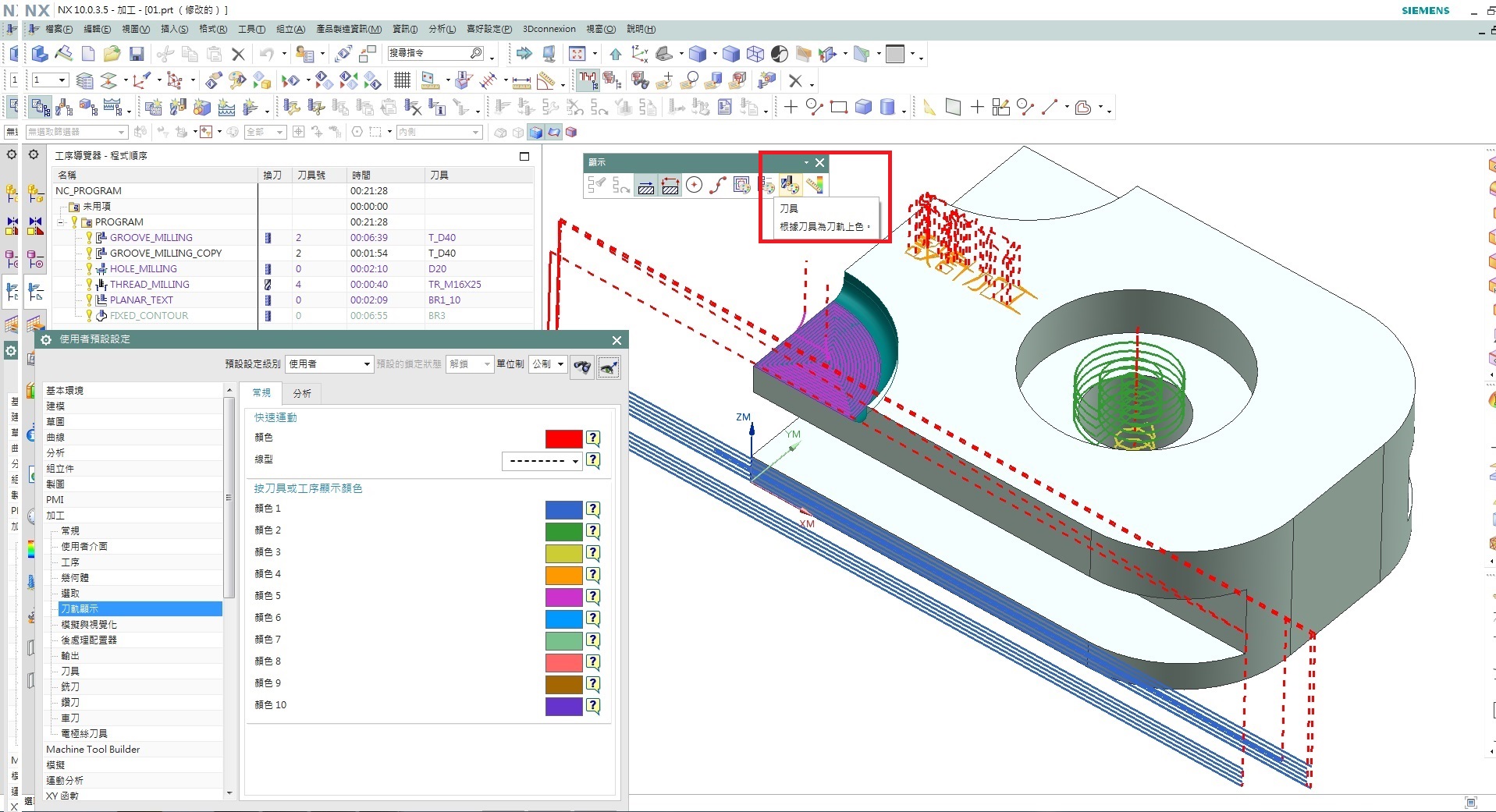Image resolution: width=1496 pixels, height=812 pixels.
Task: Click the grid display icon
Action: pos(402,80)
